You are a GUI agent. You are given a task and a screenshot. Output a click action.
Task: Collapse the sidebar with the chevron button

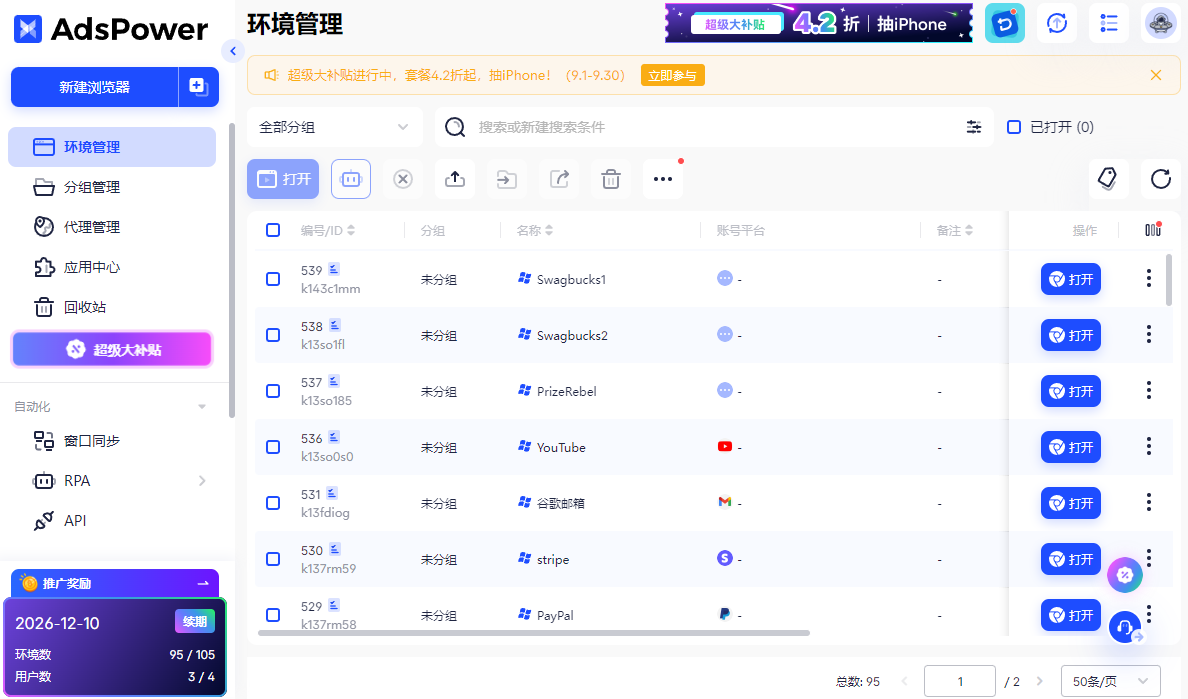click(233, 51)
